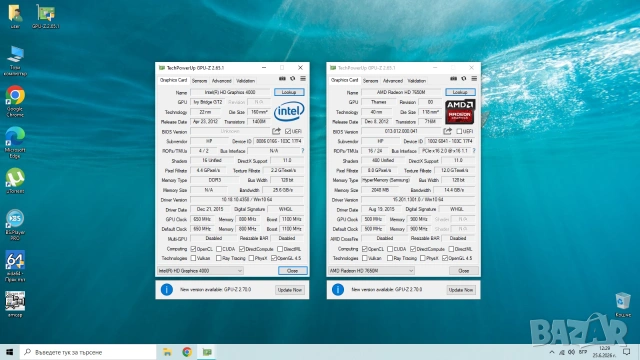Click Lookup button in AMD window

point(460,92)
